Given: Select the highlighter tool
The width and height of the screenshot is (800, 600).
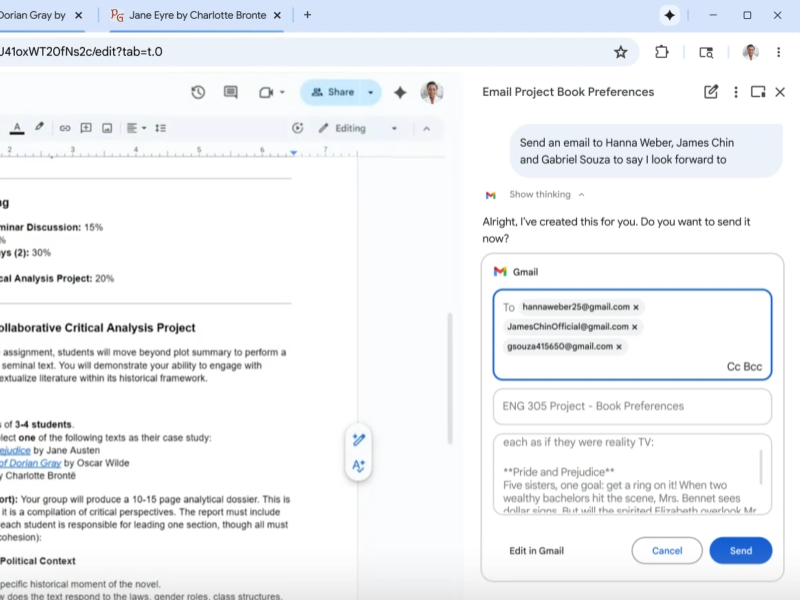Looking at the screenshot, I should click(x=39, y=128).
